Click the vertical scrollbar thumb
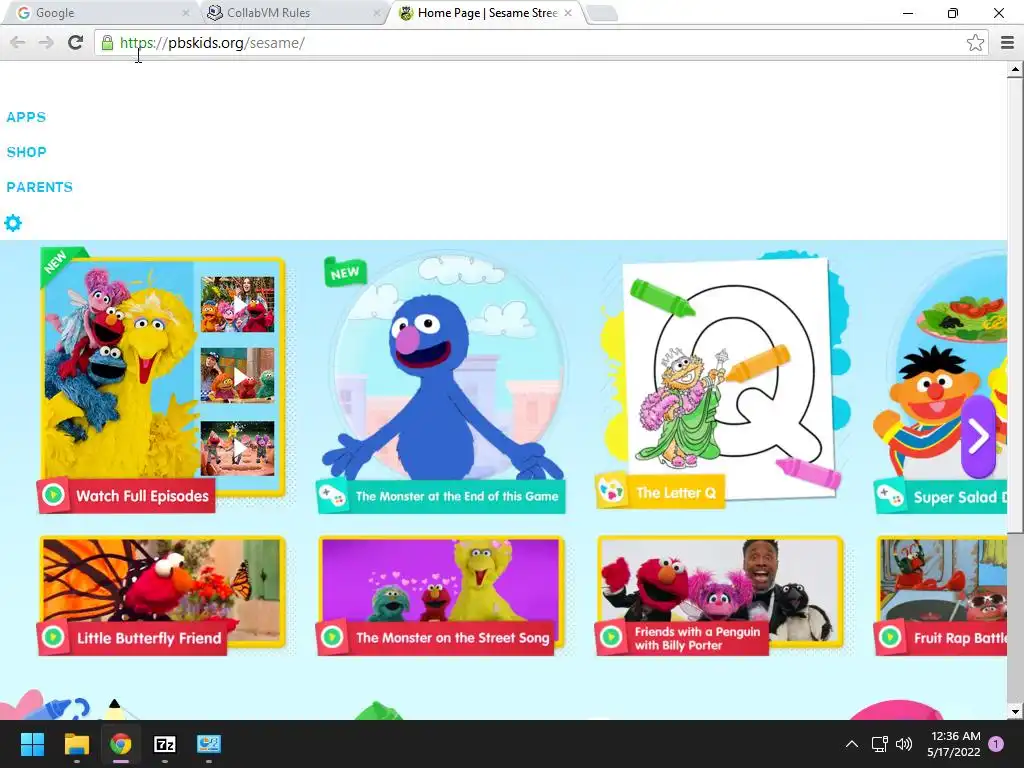Screen dimensions: 1024x768 [1015, 304]
